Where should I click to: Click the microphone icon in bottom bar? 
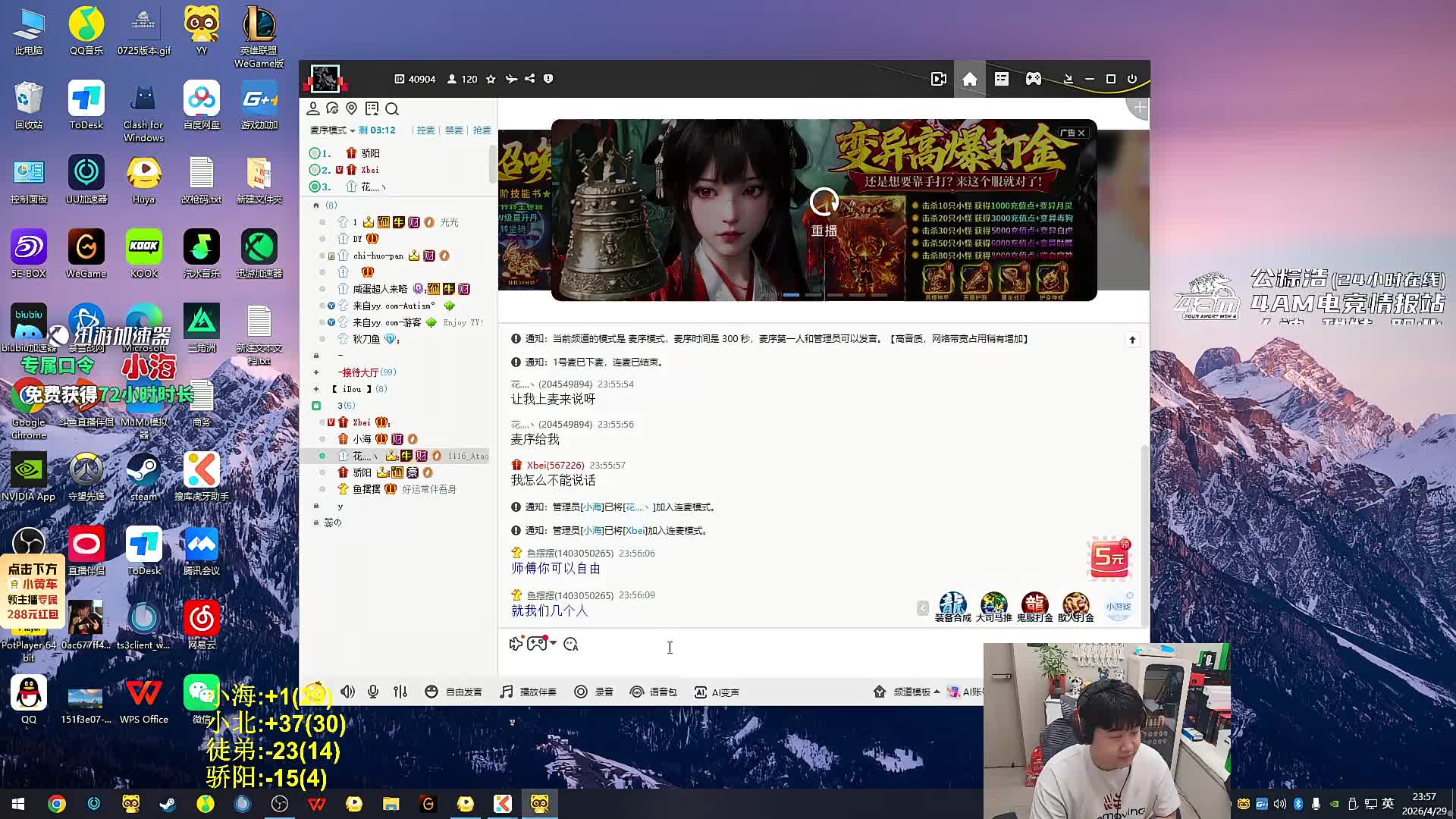(373, 692)
